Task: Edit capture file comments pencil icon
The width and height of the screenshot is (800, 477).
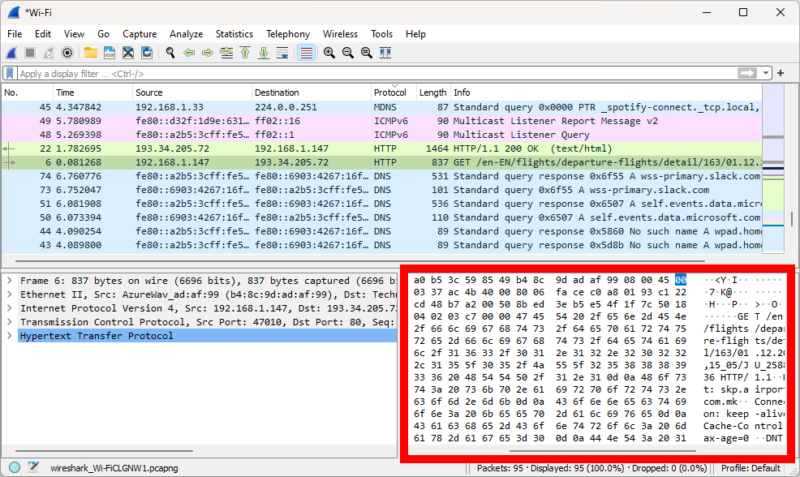Action: pyautogui.click(x=33, y=467)
